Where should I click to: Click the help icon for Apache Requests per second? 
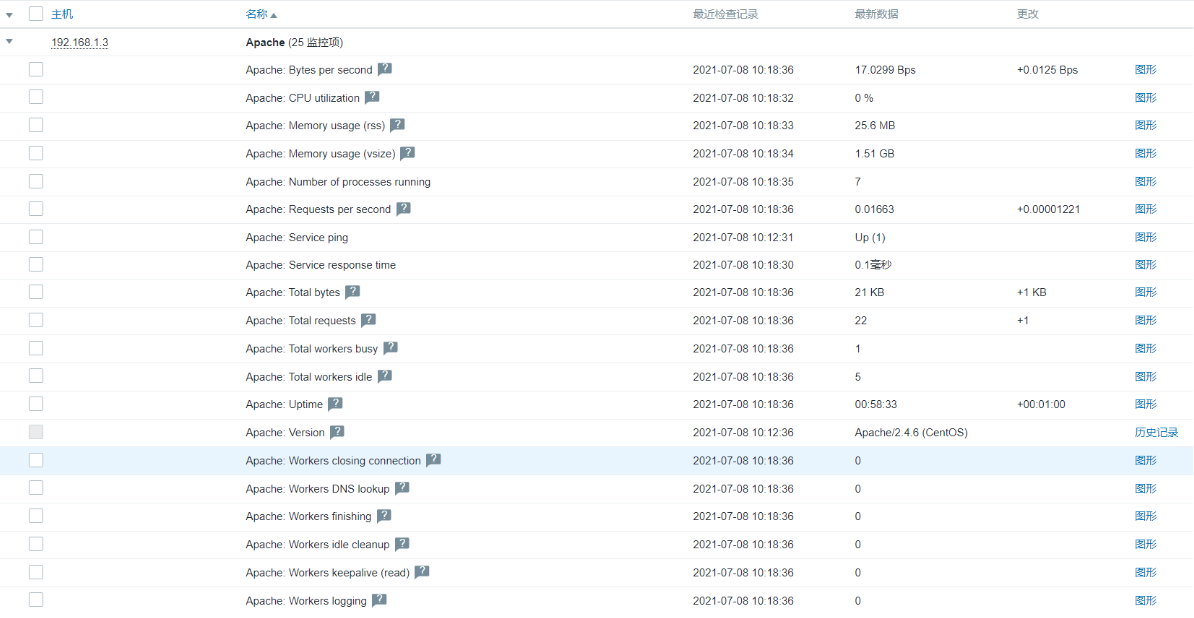[x=405, y=209]
